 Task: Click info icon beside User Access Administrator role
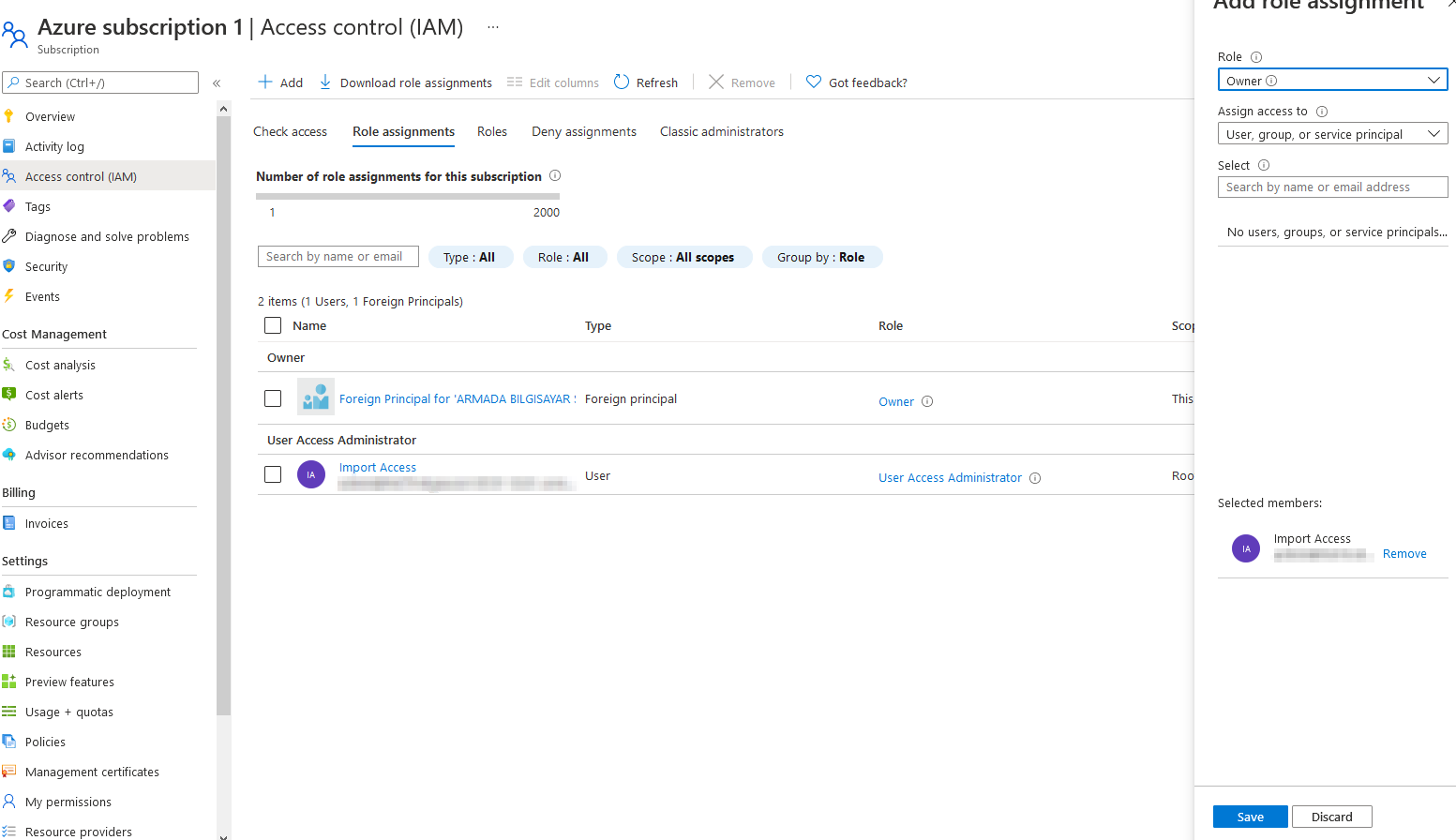click(1035, 478)
